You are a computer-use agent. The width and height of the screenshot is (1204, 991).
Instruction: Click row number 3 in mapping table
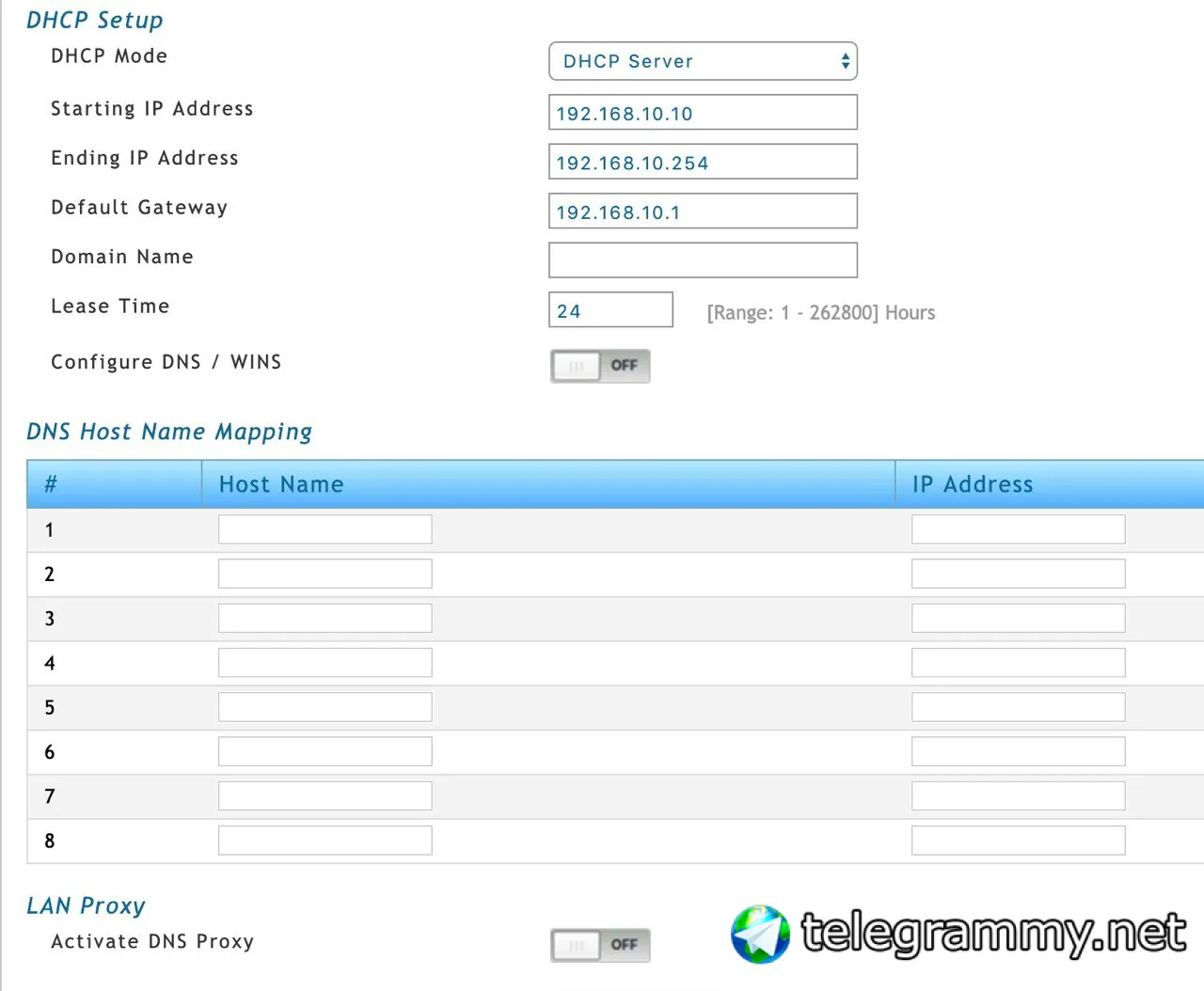[49, 619]
